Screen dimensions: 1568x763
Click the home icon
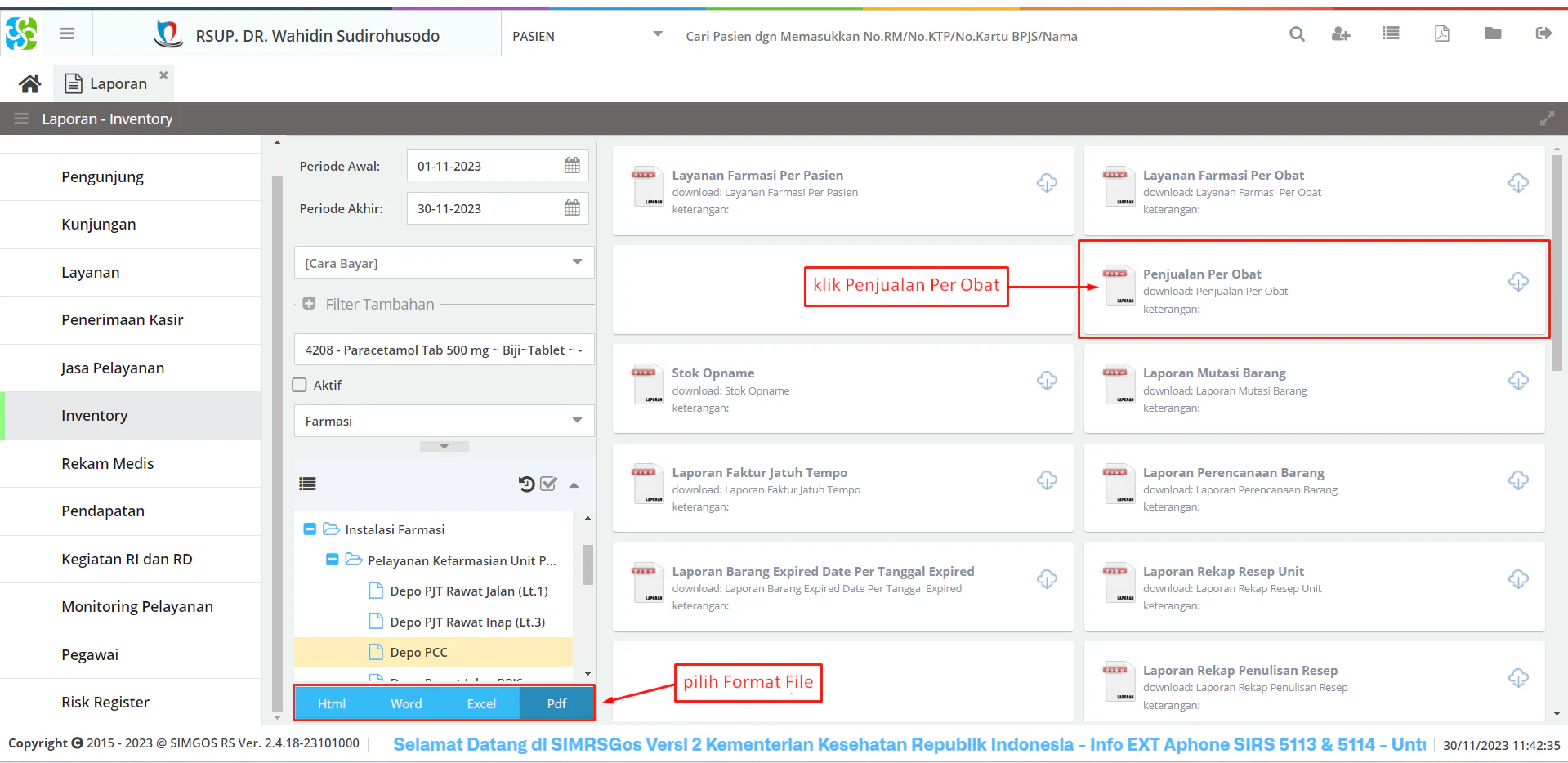[30, 83]
